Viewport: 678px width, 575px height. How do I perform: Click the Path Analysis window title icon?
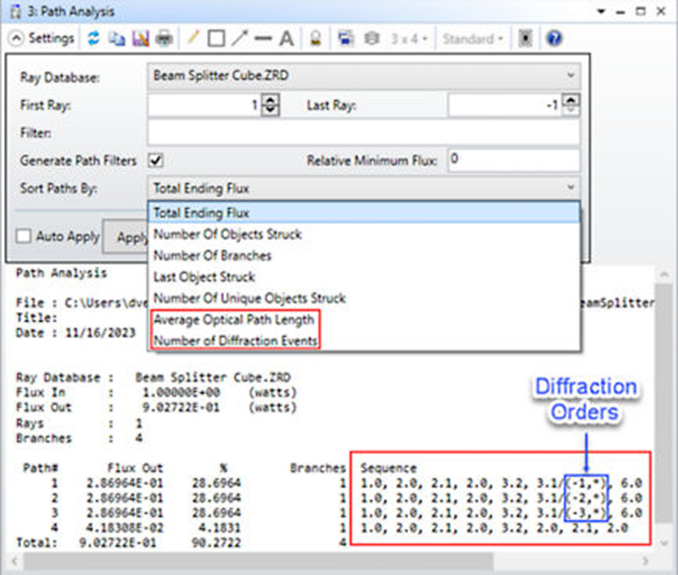point(16,12)
